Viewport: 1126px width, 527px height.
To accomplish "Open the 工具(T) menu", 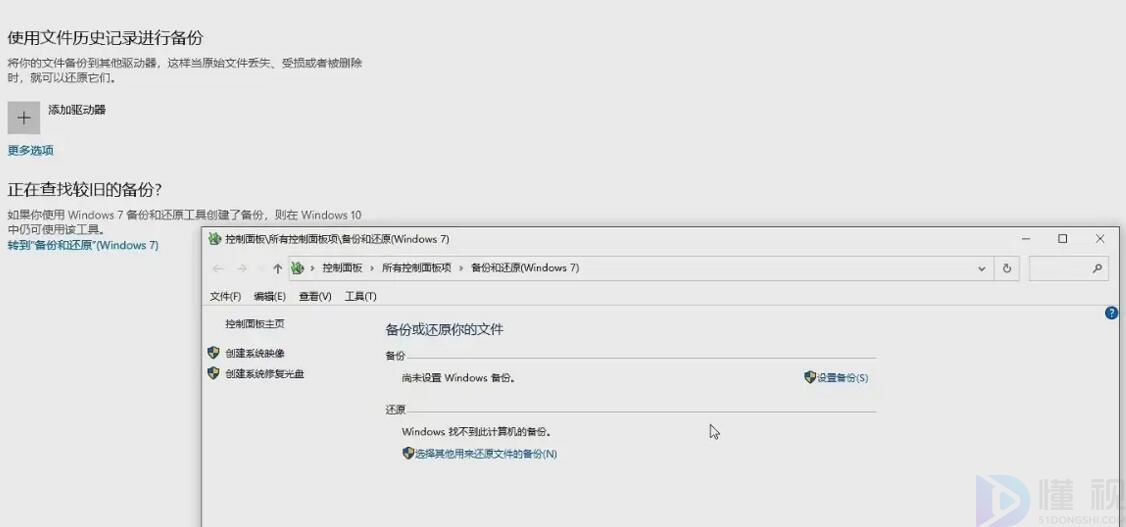I will (360, 297).
